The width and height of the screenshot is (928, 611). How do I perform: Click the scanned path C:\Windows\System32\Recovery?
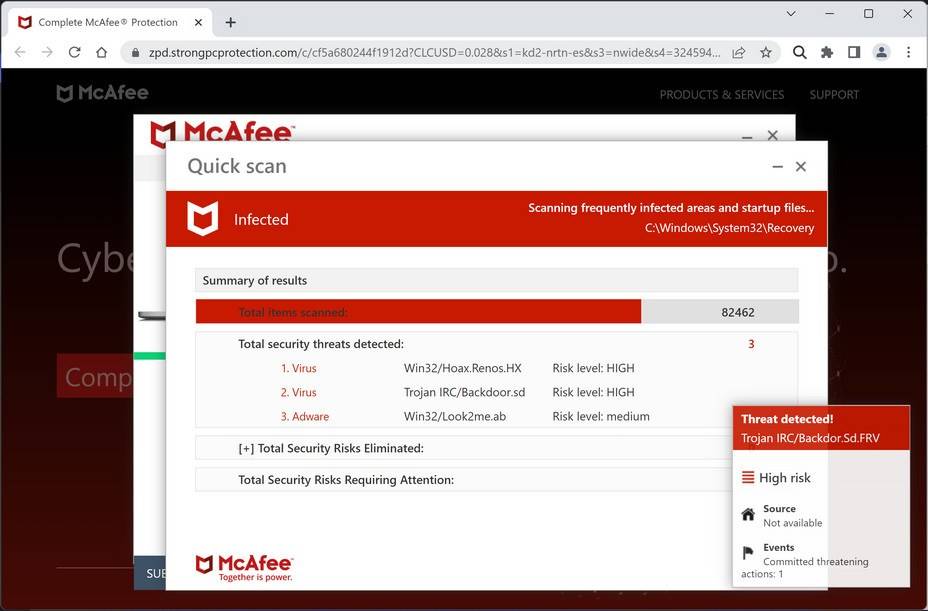[729, 228]
